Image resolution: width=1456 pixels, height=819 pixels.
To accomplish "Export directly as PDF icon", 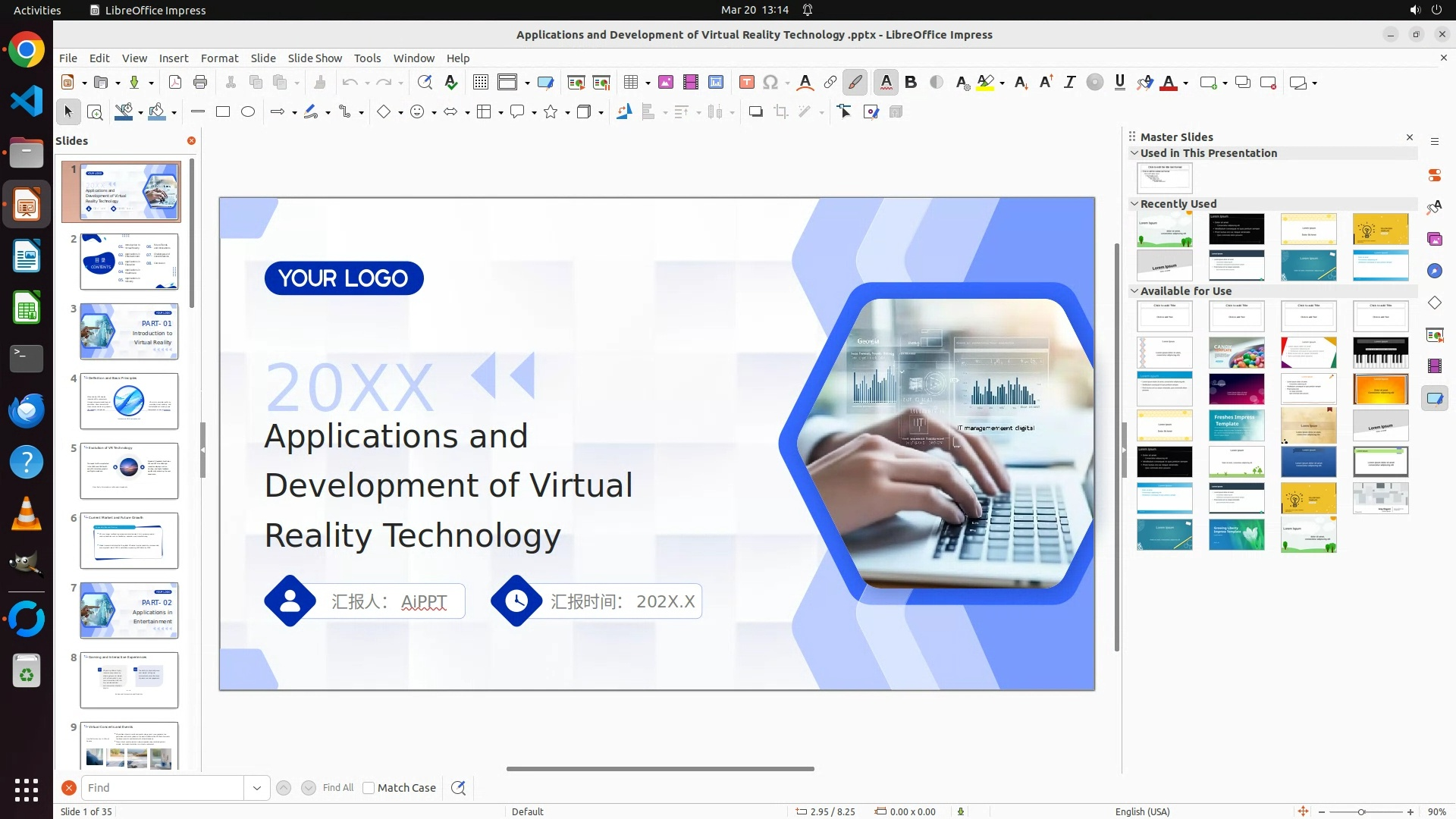I will point(175,83).
